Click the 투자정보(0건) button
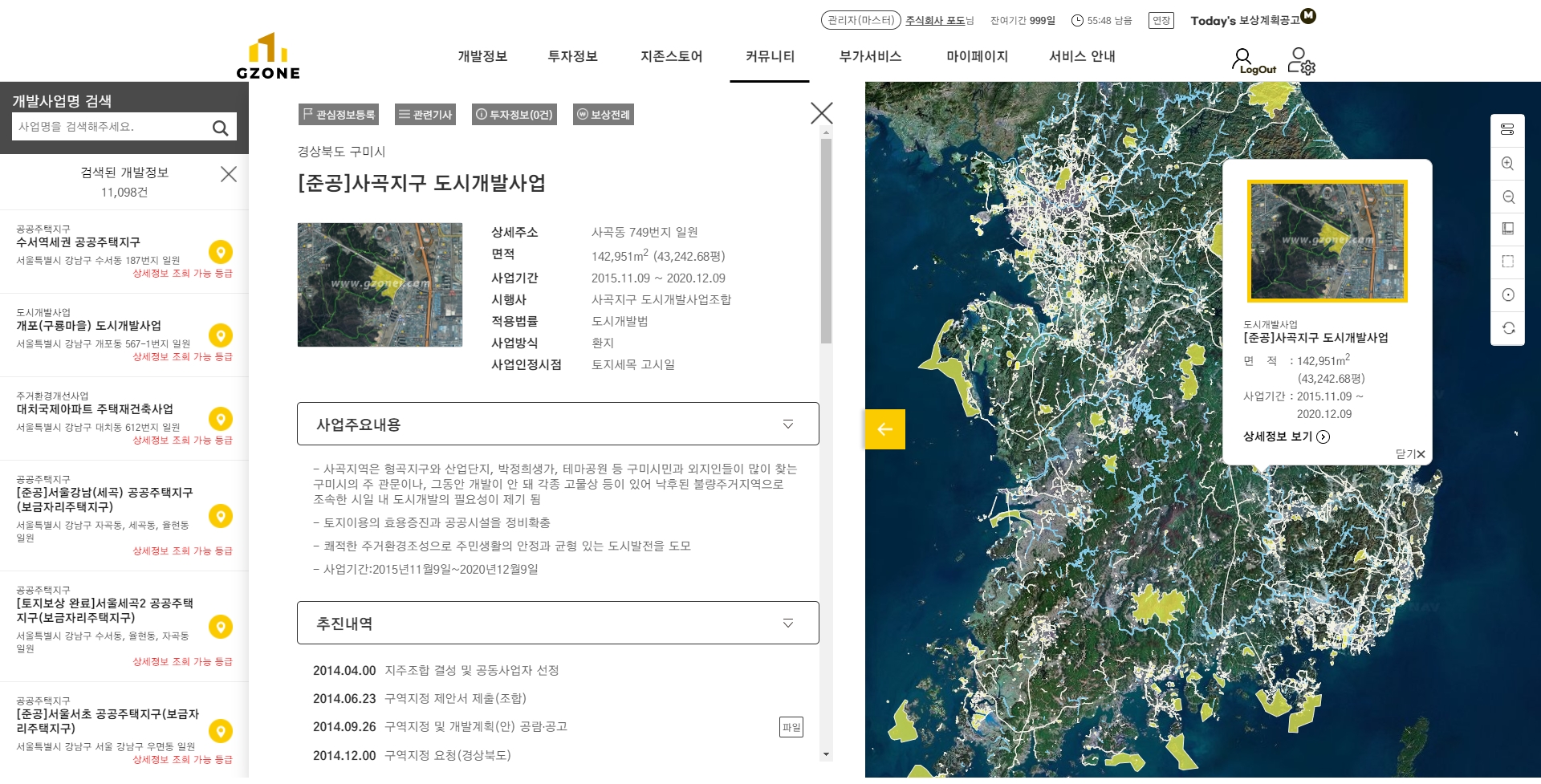1541x784 pixels. (x=514, y=115)
